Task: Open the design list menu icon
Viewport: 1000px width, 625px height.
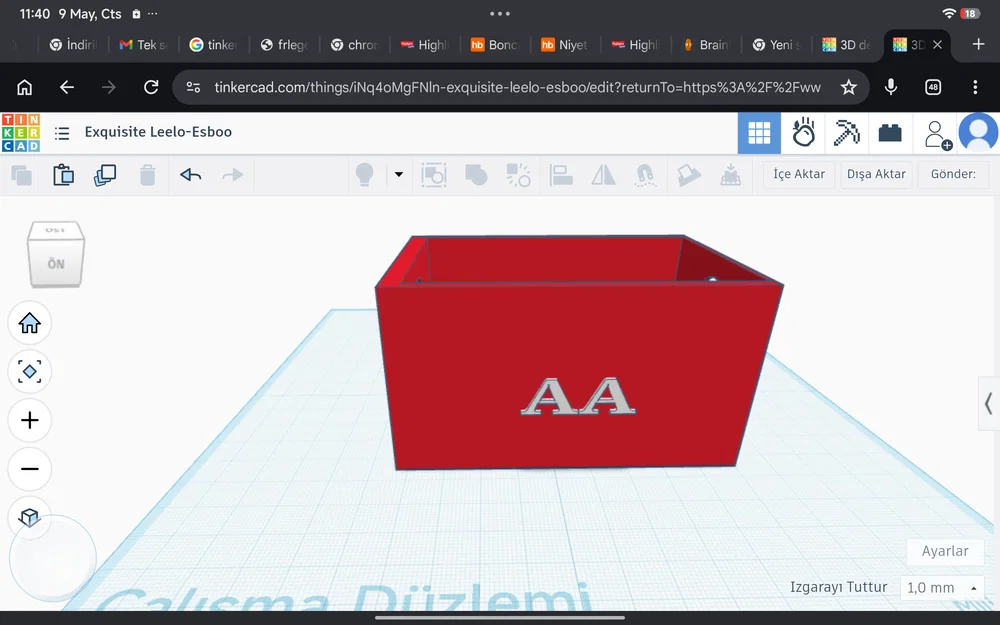Action: (x=62, y=133)
